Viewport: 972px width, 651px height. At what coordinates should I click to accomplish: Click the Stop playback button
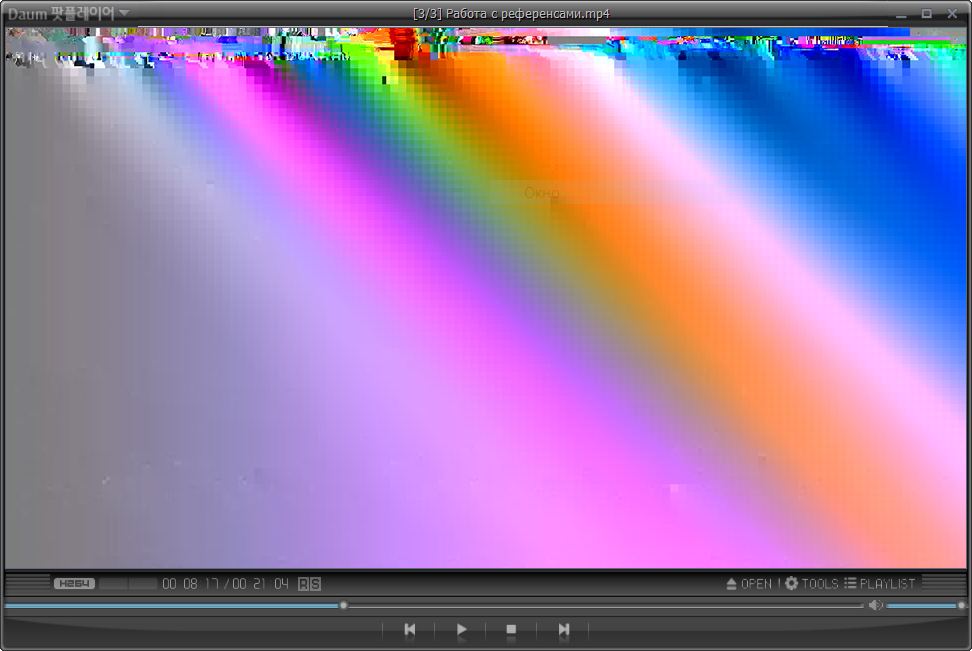point(511,630)
